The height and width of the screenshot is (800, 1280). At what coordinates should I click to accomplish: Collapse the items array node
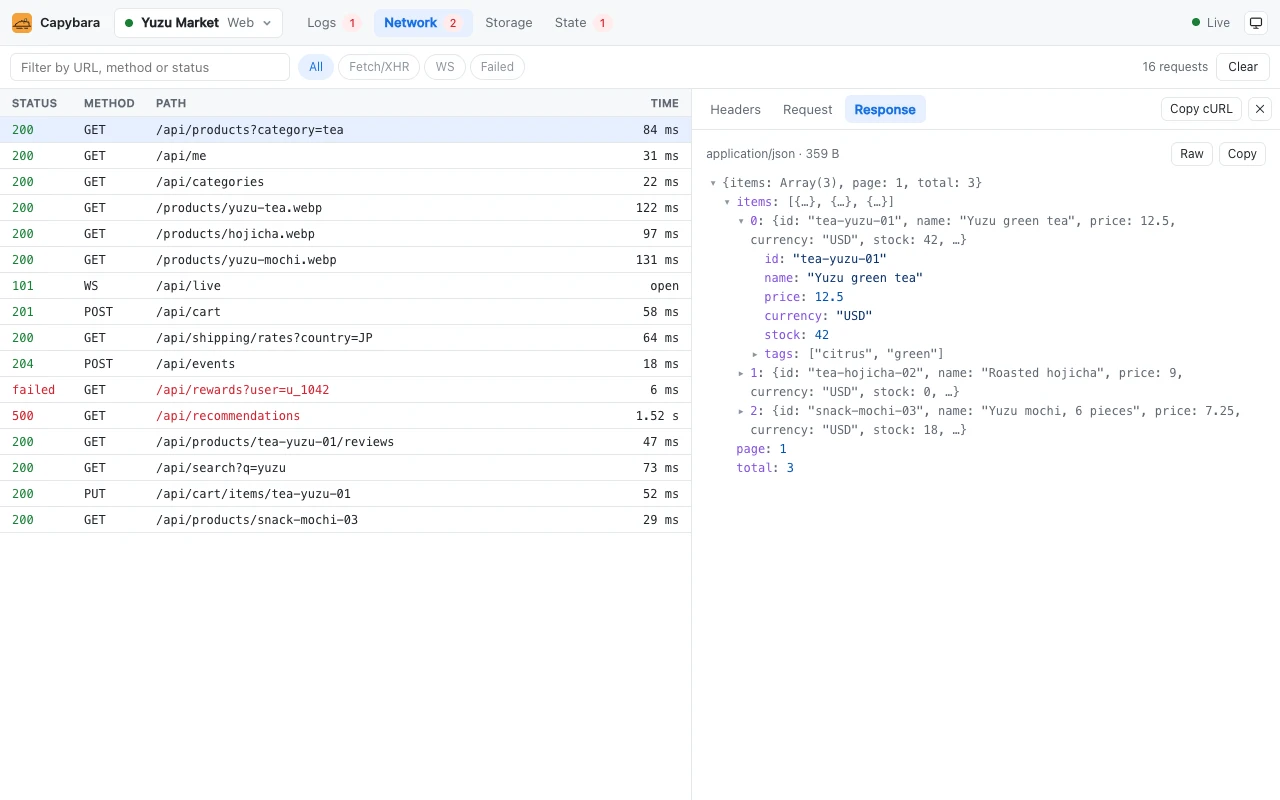point(726,202)
